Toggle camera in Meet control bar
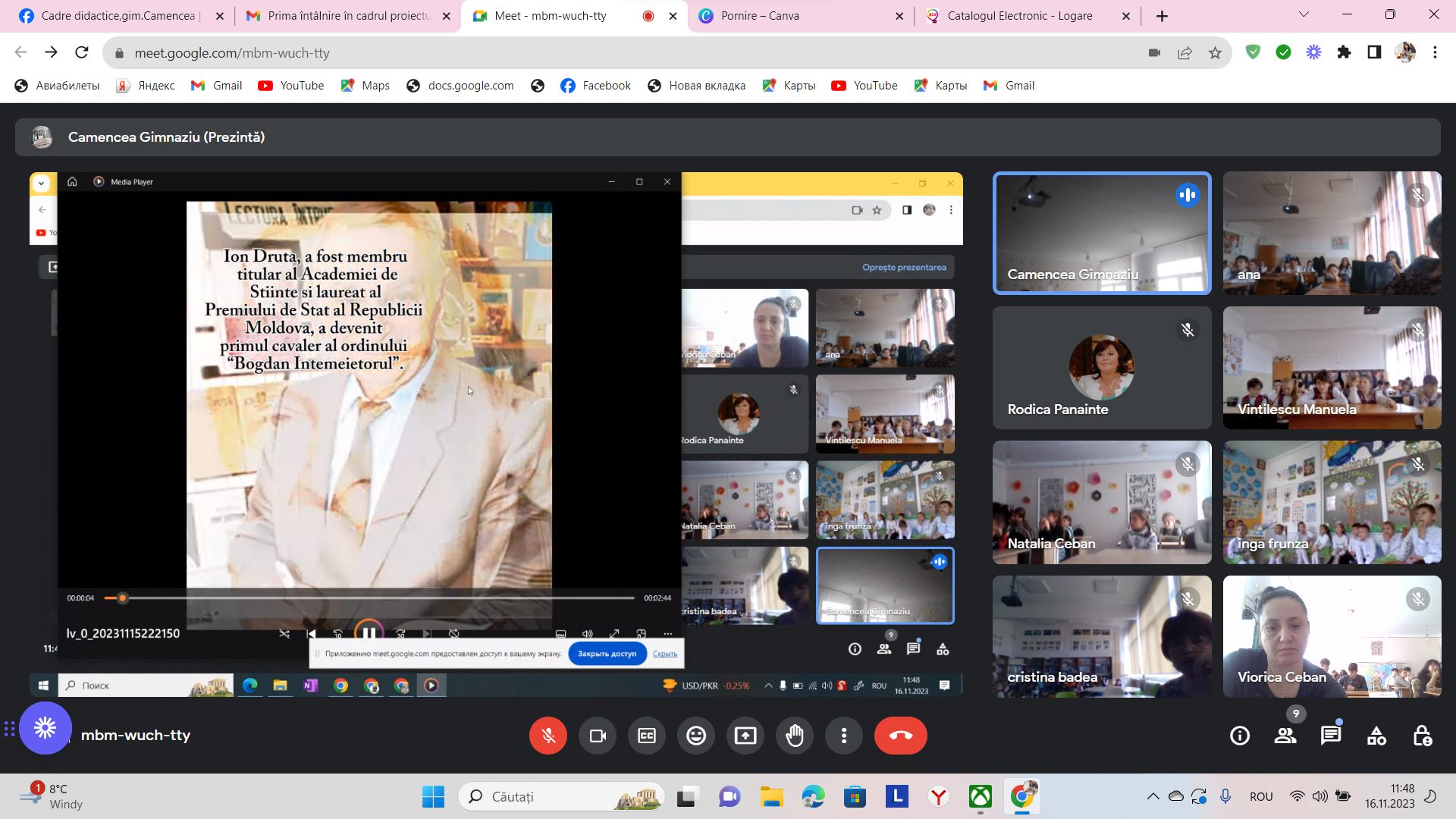This screenshot has width=1456, height=819. (598, 736)
